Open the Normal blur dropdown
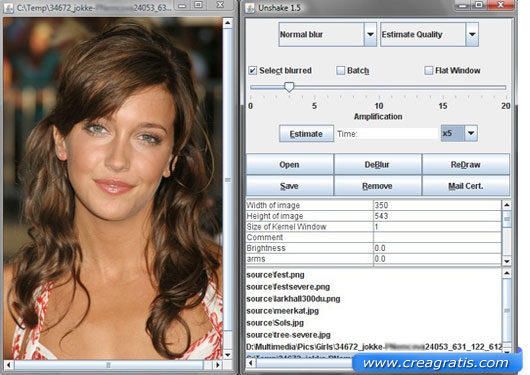The width and height of the screenshot is (530, 375). (x=328, y=34)
